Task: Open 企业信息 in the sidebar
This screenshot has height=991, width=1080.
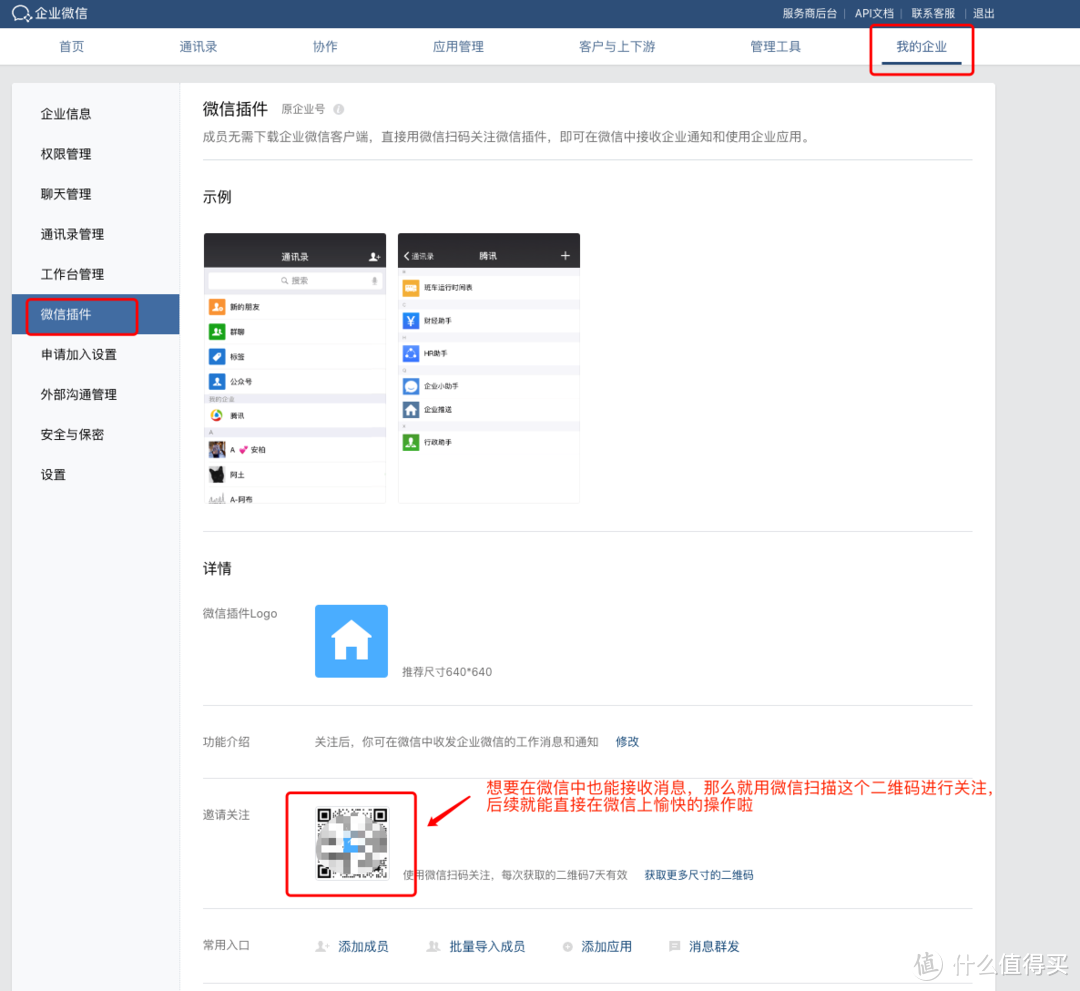Action: 66,114
